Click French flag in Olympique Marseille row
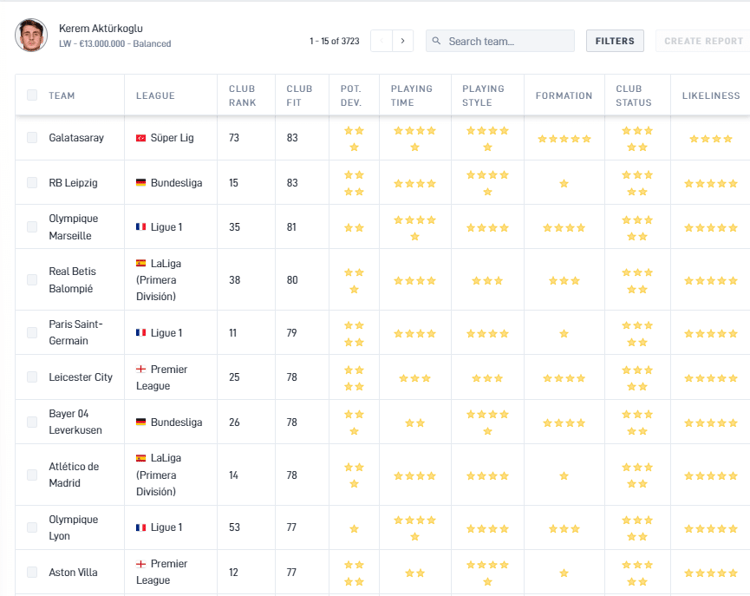Screen dimensions: 750x596 (141, 227)
